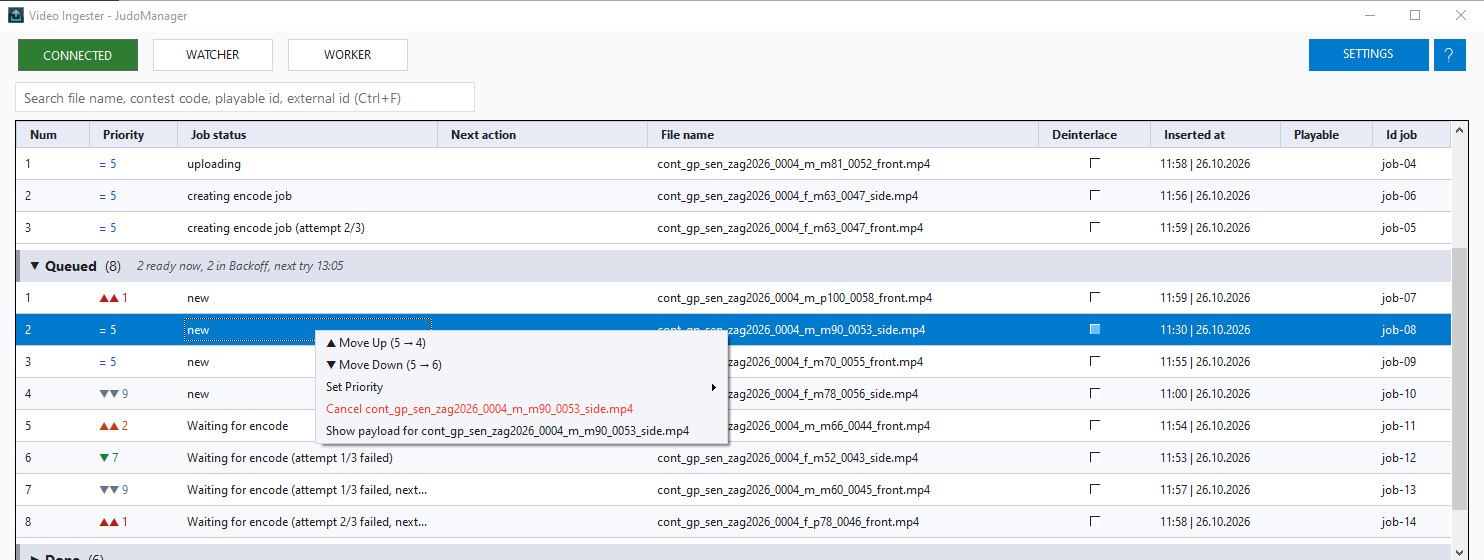Open the WATCHER panel button

coord(213,55)
